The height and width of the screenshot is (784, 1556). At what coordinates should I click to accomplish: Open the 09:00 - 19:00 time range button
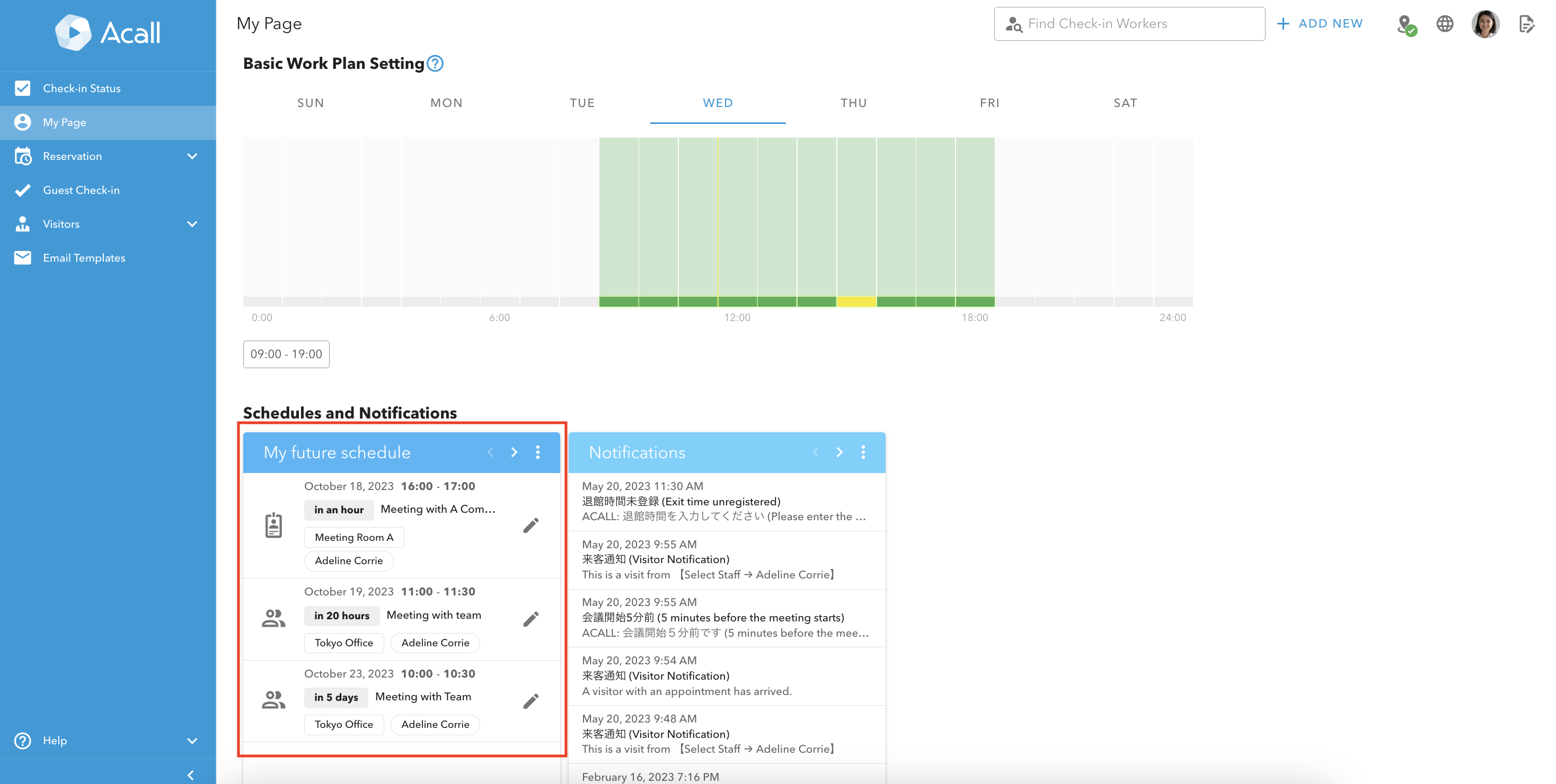pos(286,354)
